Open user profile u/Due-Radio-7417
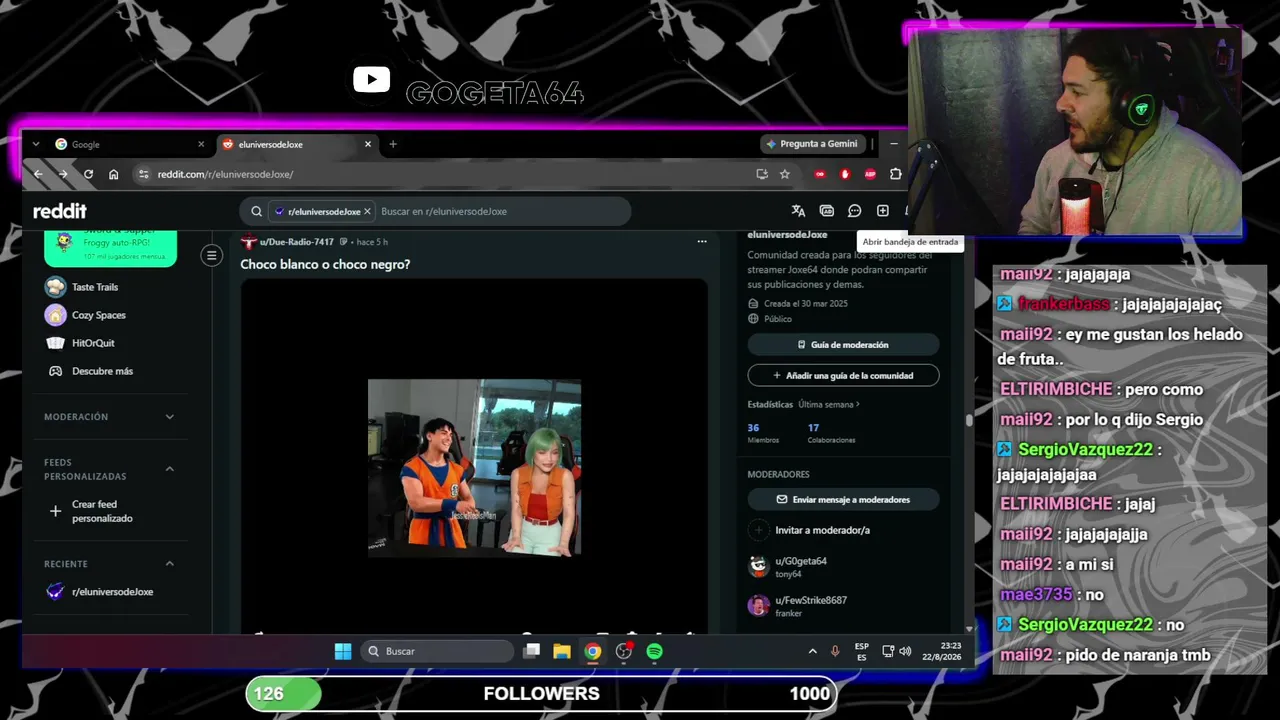 (296, 242)
